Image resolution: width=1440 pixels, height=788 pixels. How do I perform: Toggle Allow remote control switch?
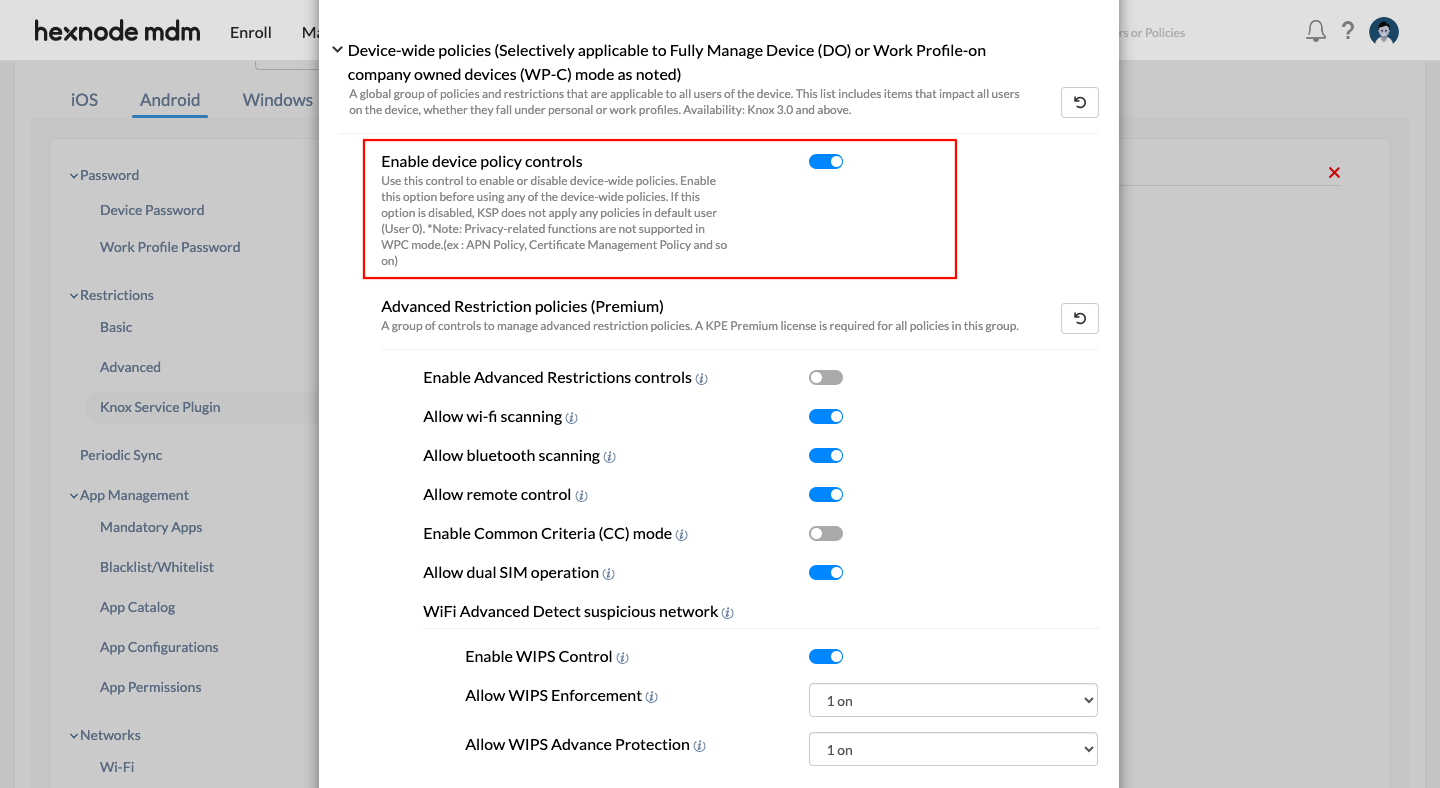(x=826, y=494)
